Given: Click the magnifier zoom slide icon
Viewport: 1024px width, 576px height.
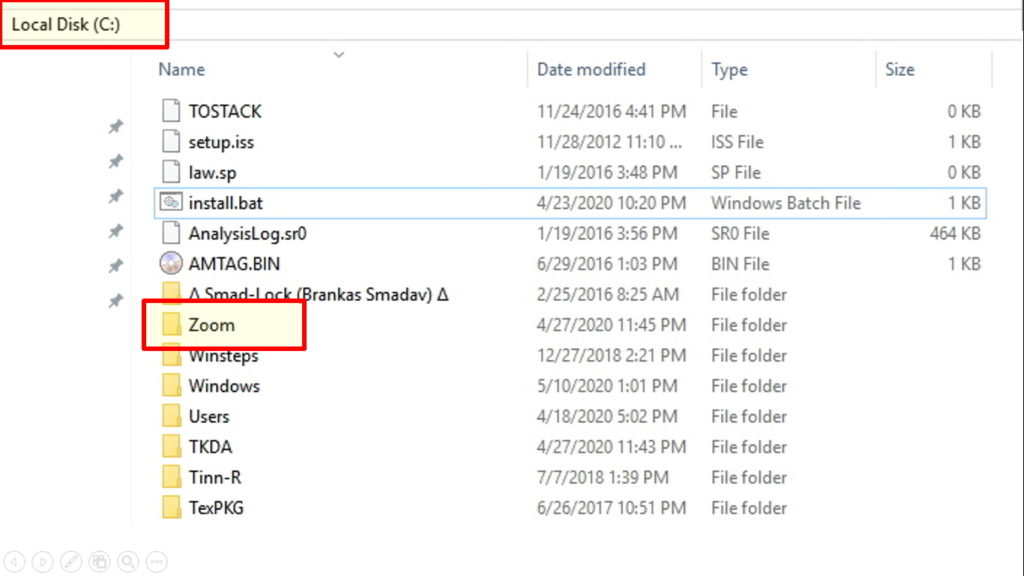Looking at the screenshot, I should (127, 561).
